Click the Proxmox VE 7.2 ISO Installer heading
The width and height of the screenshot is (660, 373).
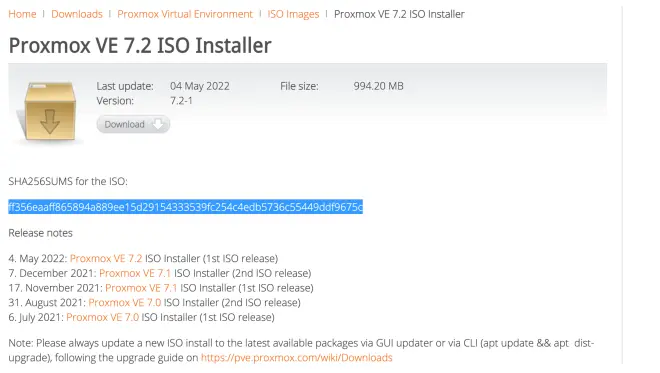140,45
